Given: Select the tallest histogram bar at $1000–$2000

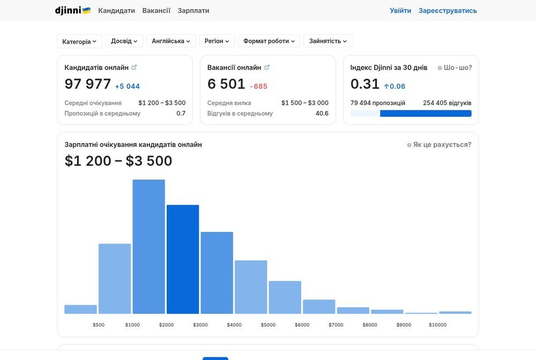Looking at the screenshot, I should 149,246.
